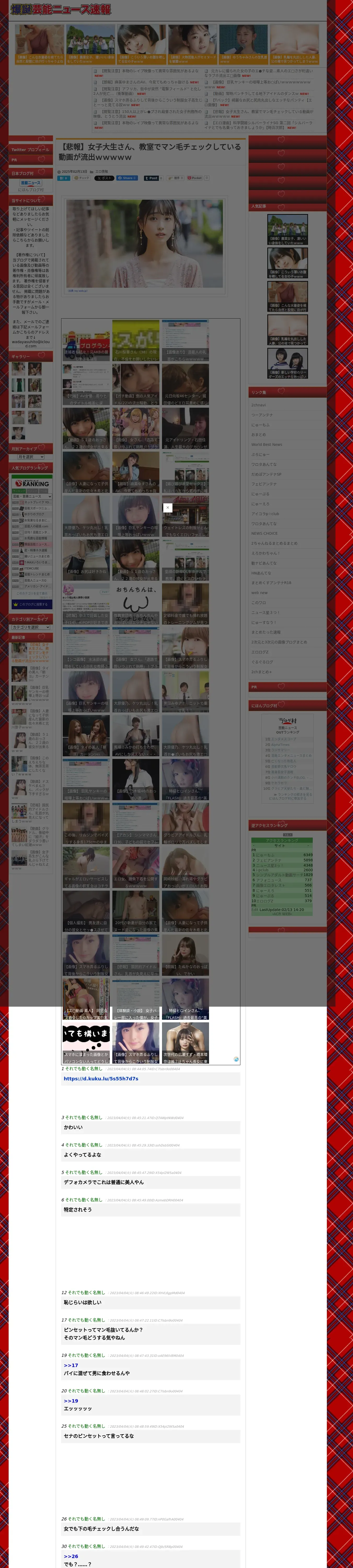Open the 2ちゃんねるまとめるまとめ link
Image resolution: width=353 pixels, height=1568 pixels.
(x=275, y=543)
